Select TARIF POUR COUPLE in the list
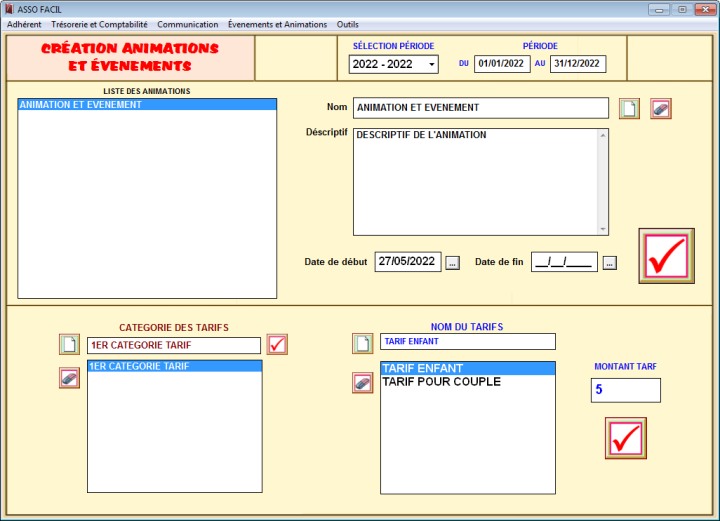Image resolution: width=720 pixels, height=521 pixels. (441, 382)
